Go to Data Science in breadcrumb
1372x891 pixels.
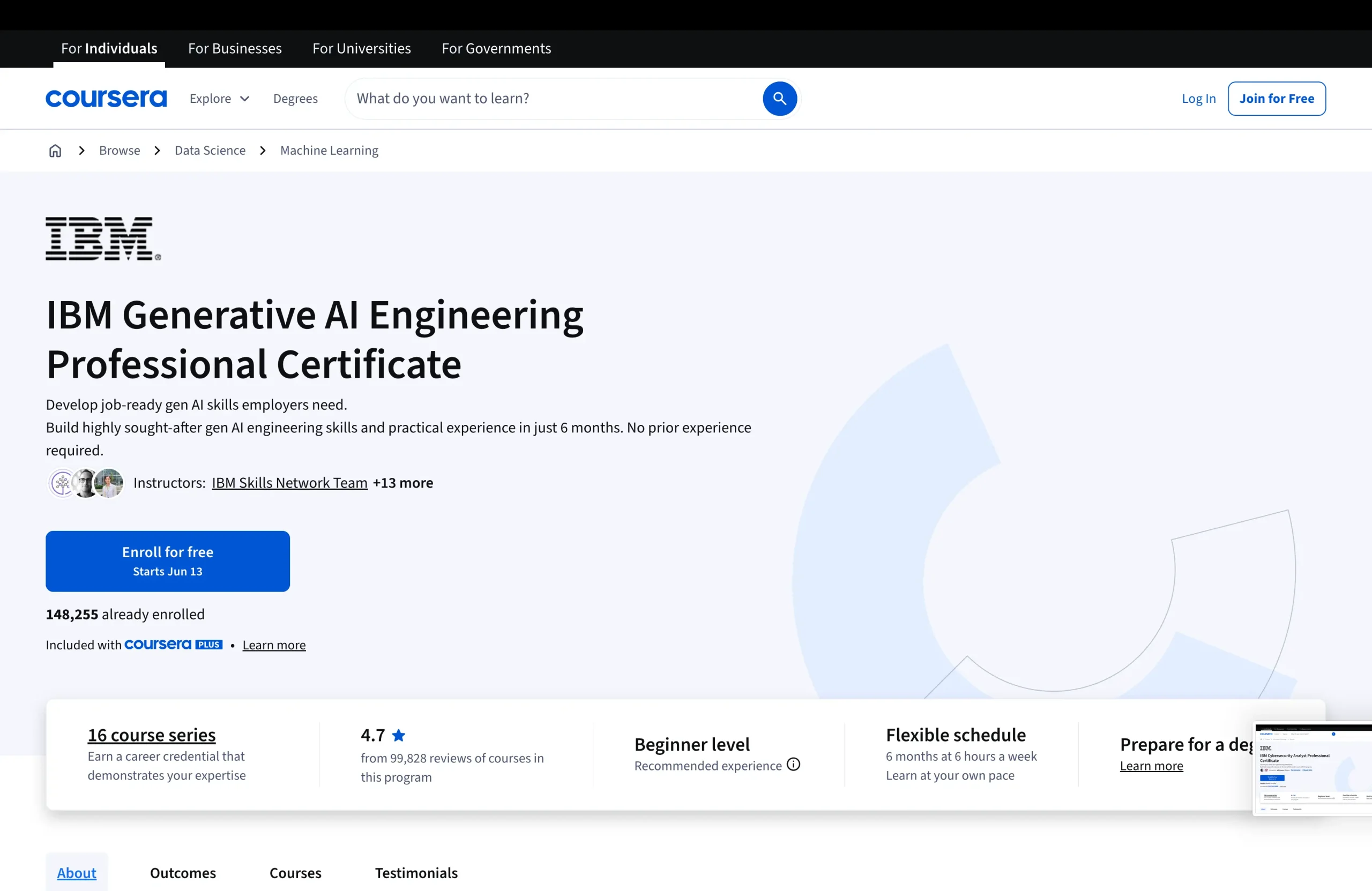pyautogui.click(x=210, y=151)
